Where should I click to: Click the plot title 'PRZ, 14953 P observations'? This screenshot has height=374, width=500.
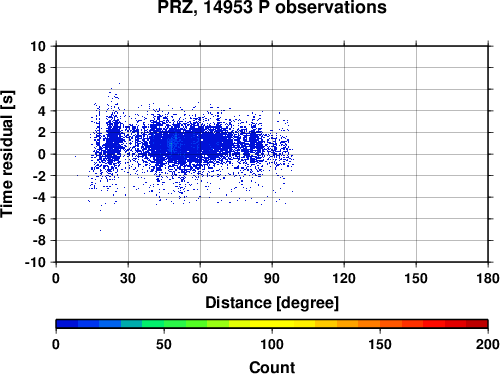pos(272,7)
